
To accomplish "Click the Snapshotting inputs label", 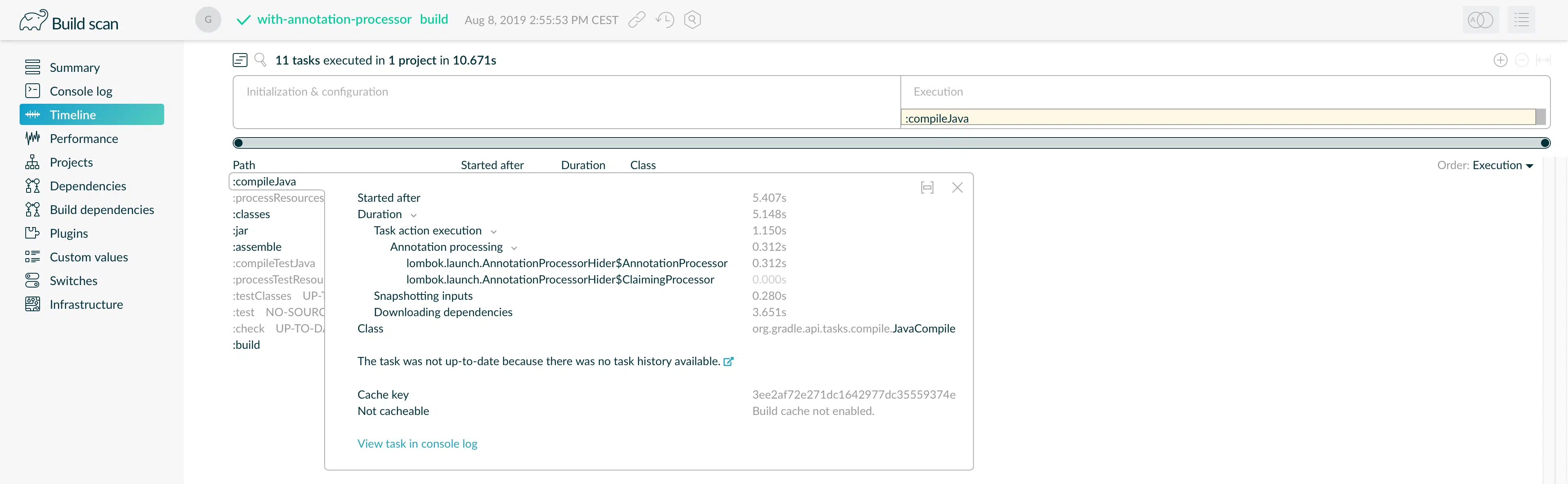I will pyautogui.click(x=423, y=296).
